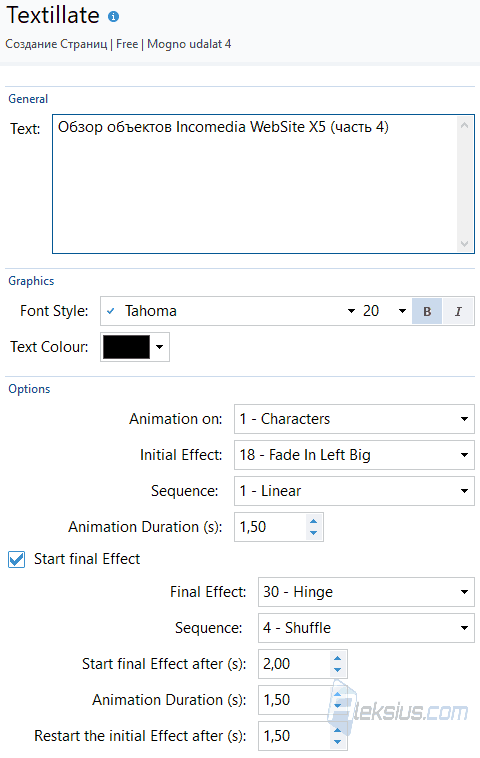Click the General section heading
Viewport: 480px width, 758px height.
click(28, 99)
